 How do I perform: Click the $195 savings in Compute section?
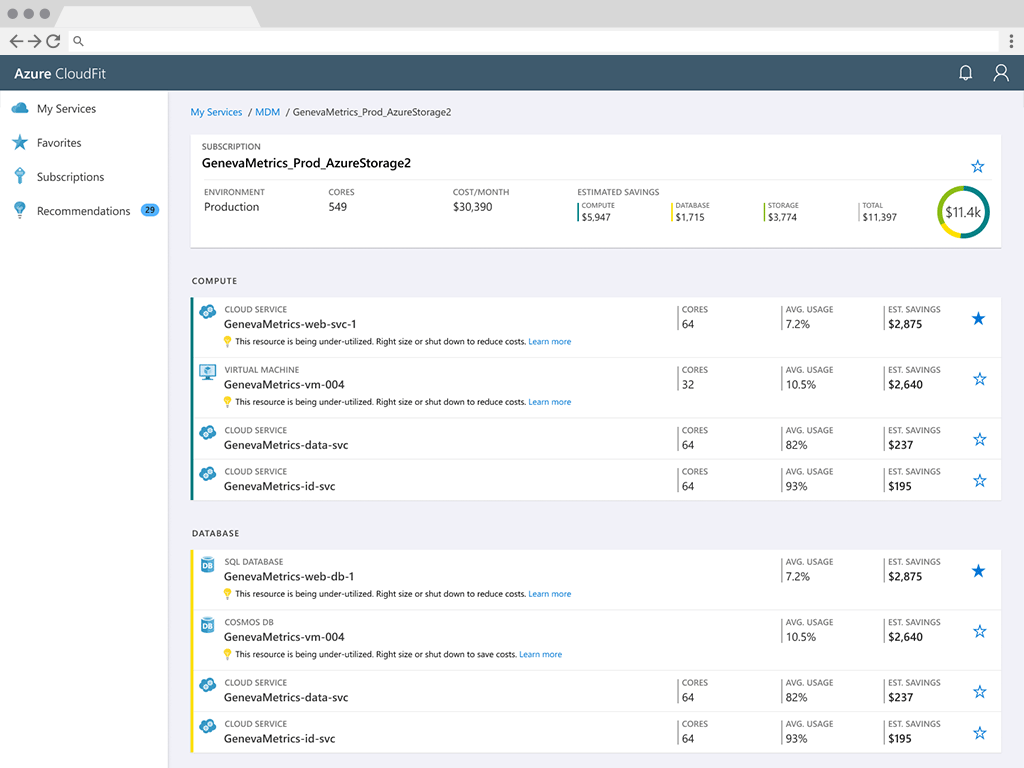point(899,487)
